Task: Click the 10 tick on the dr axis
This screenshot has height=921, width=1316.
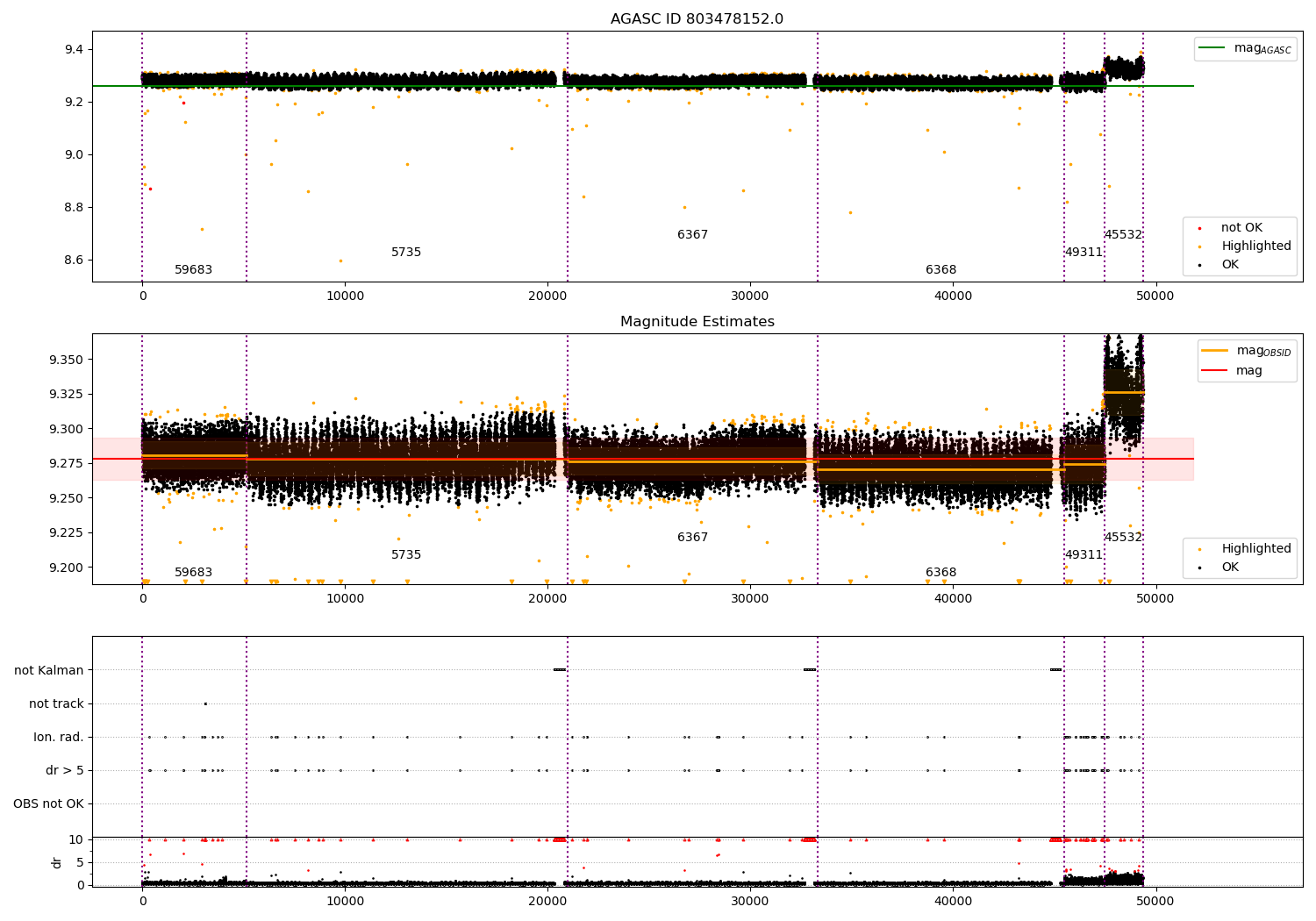Action: [x=76, y=840]
